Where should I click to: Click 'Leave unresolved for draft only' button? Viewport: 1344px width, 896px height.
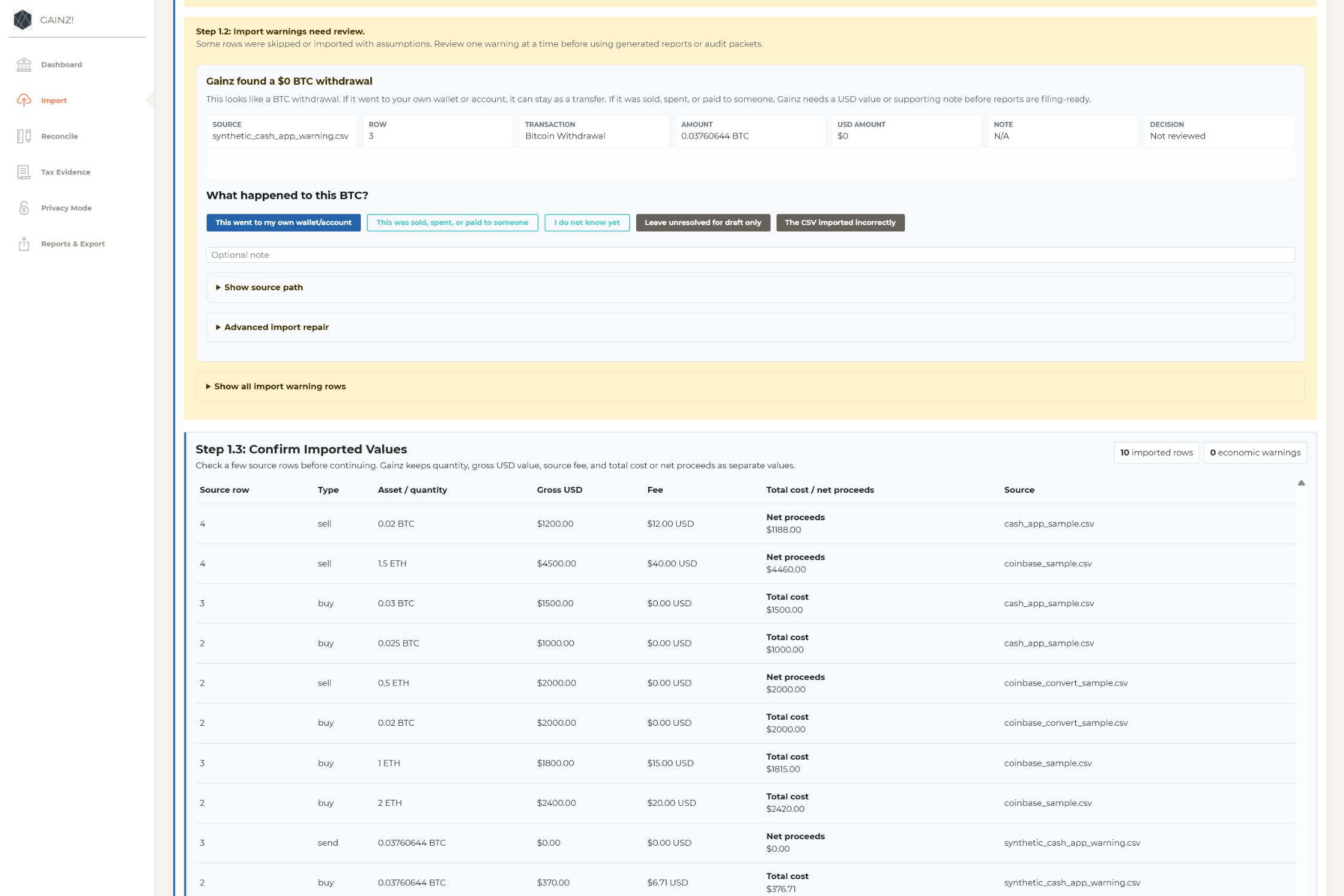click(703, 222)
